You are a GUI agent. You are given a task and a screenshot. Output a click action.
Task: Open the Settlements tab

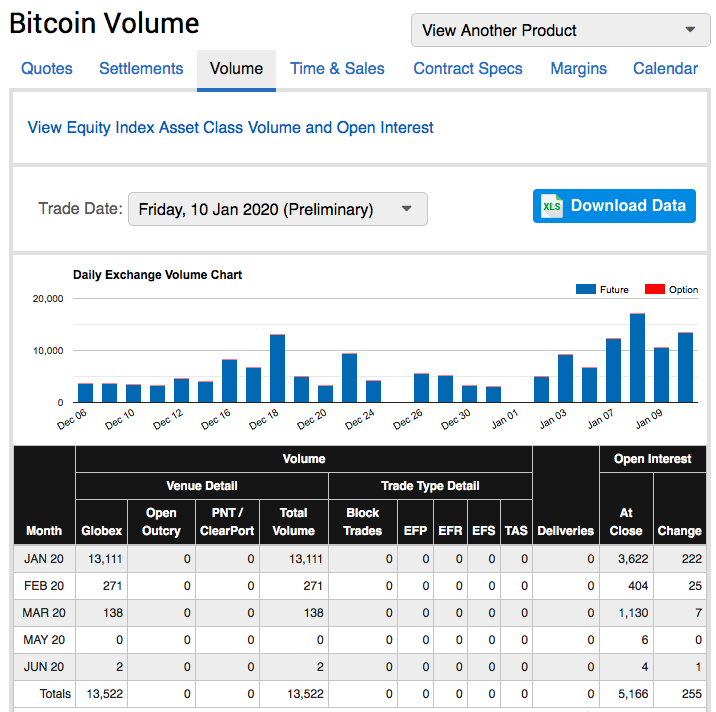[141, 68]
